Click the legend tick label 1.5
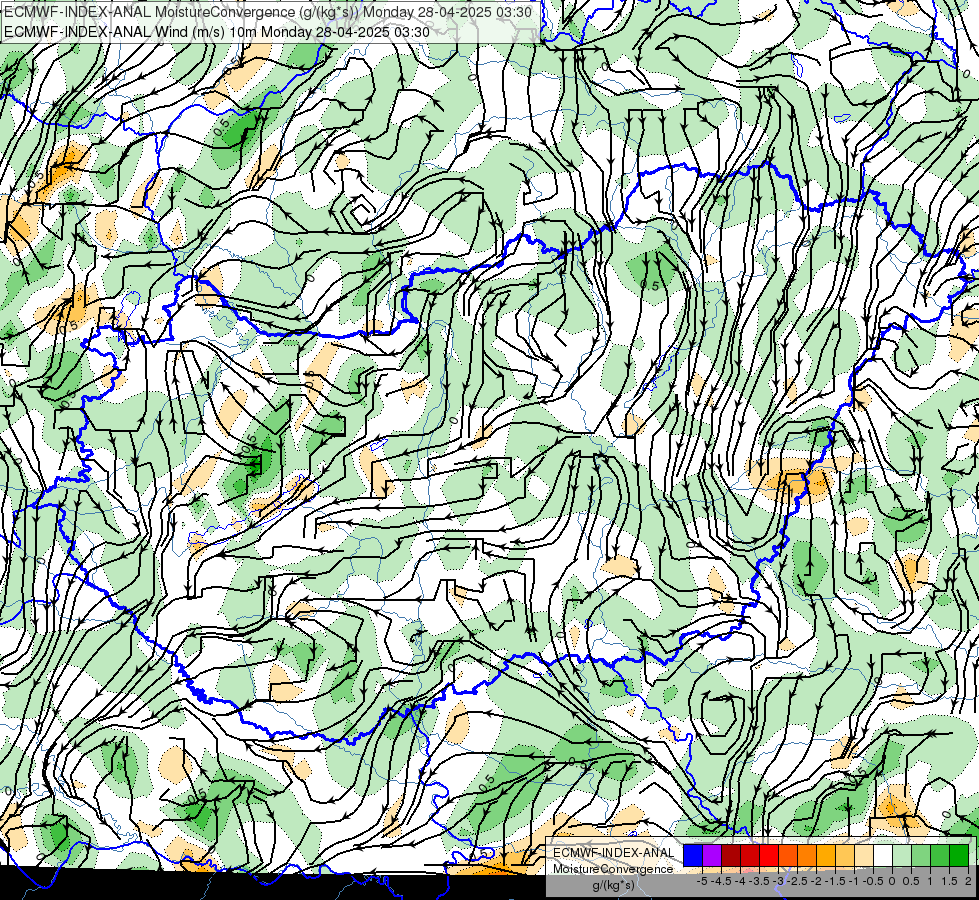Screen dimensions: 979x900 (x=950, y=881)
